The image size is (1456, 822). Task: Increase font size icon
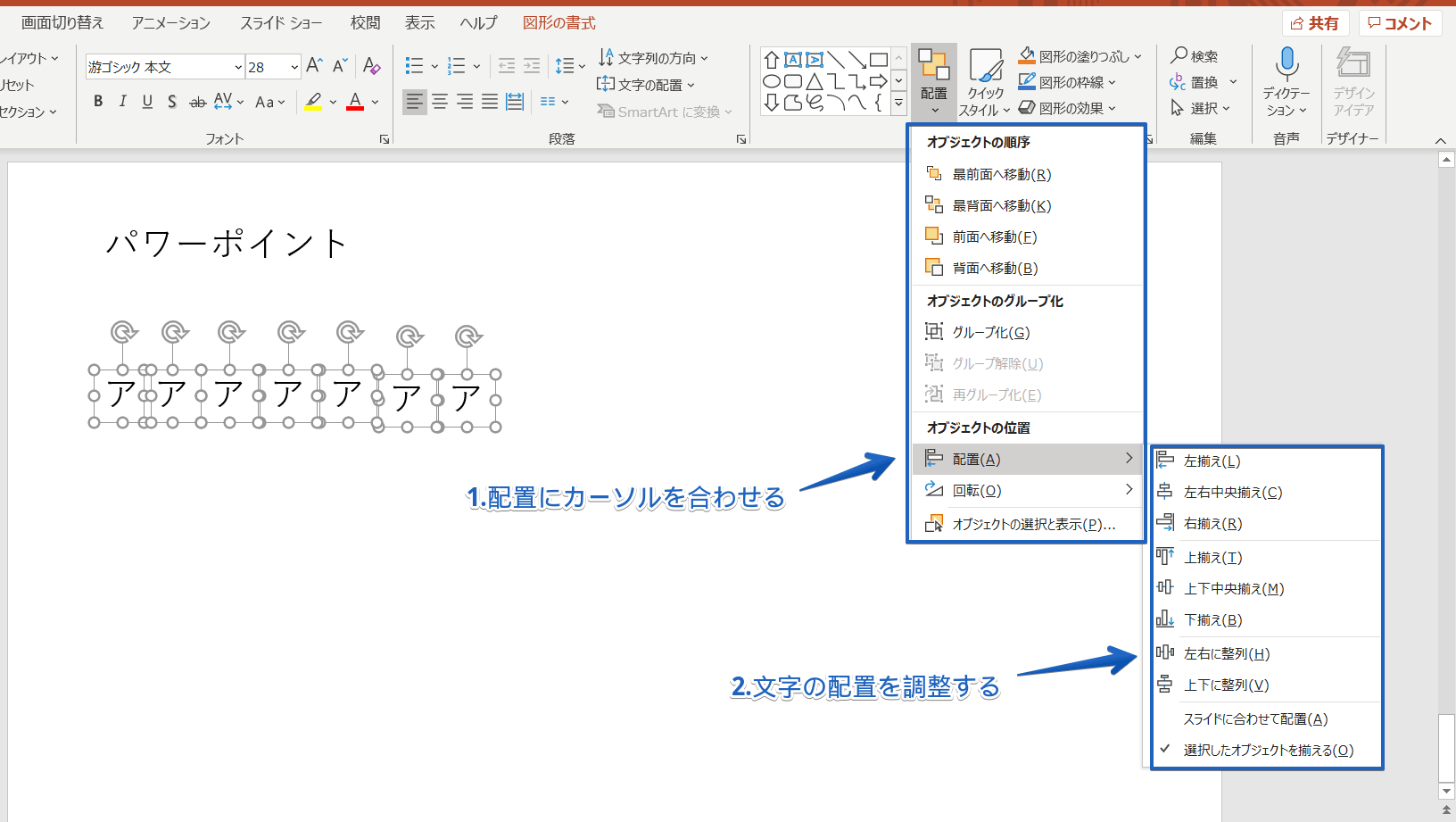point(314,66)
